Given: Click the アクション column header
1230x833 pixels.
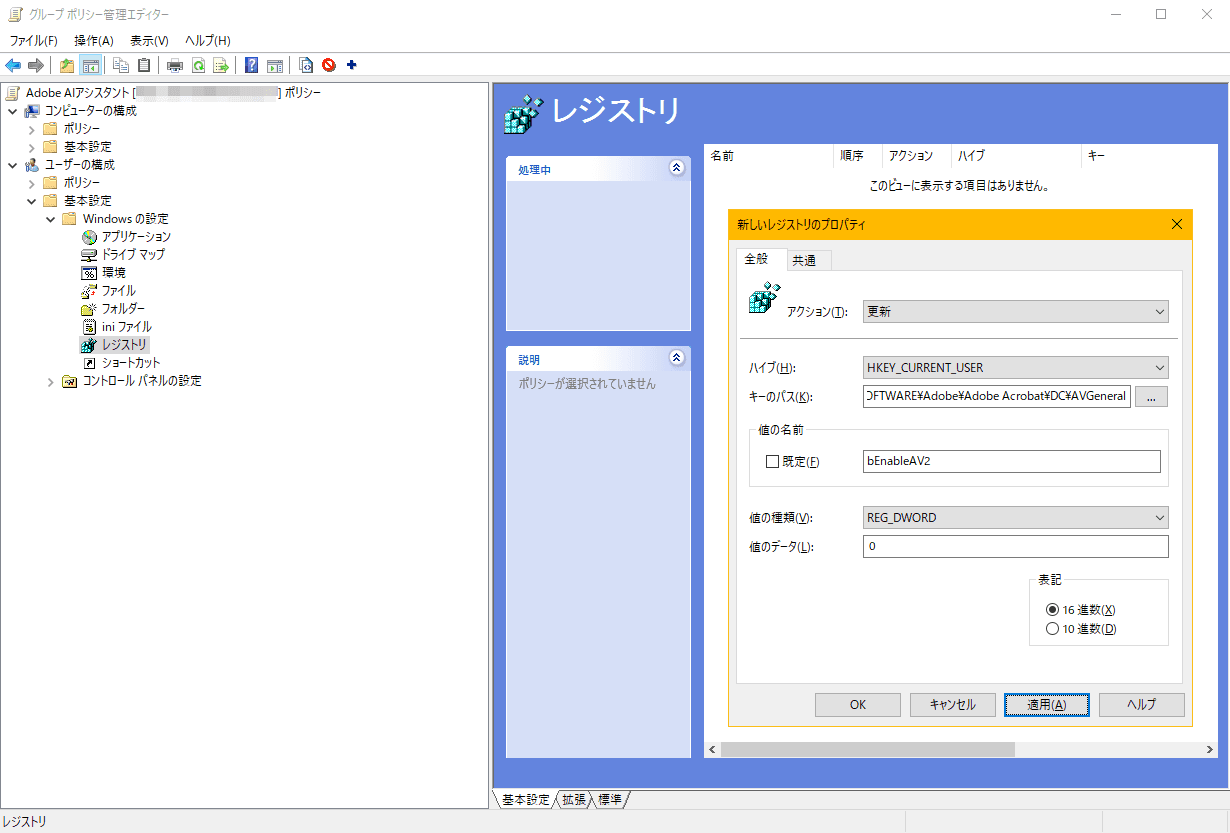Looking at the screenshot, I should coord(916,156).
